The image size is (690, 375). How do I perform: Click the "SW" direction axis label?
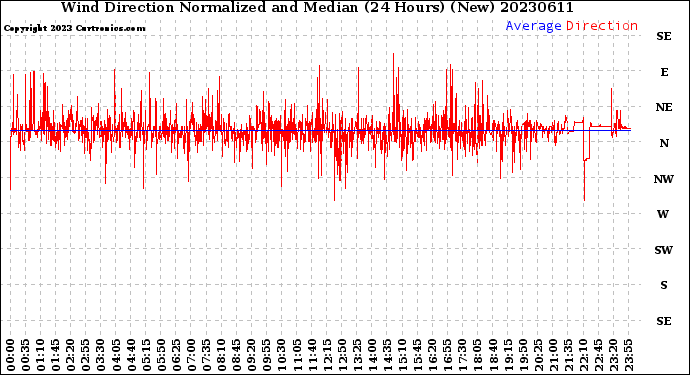point(664,250)
